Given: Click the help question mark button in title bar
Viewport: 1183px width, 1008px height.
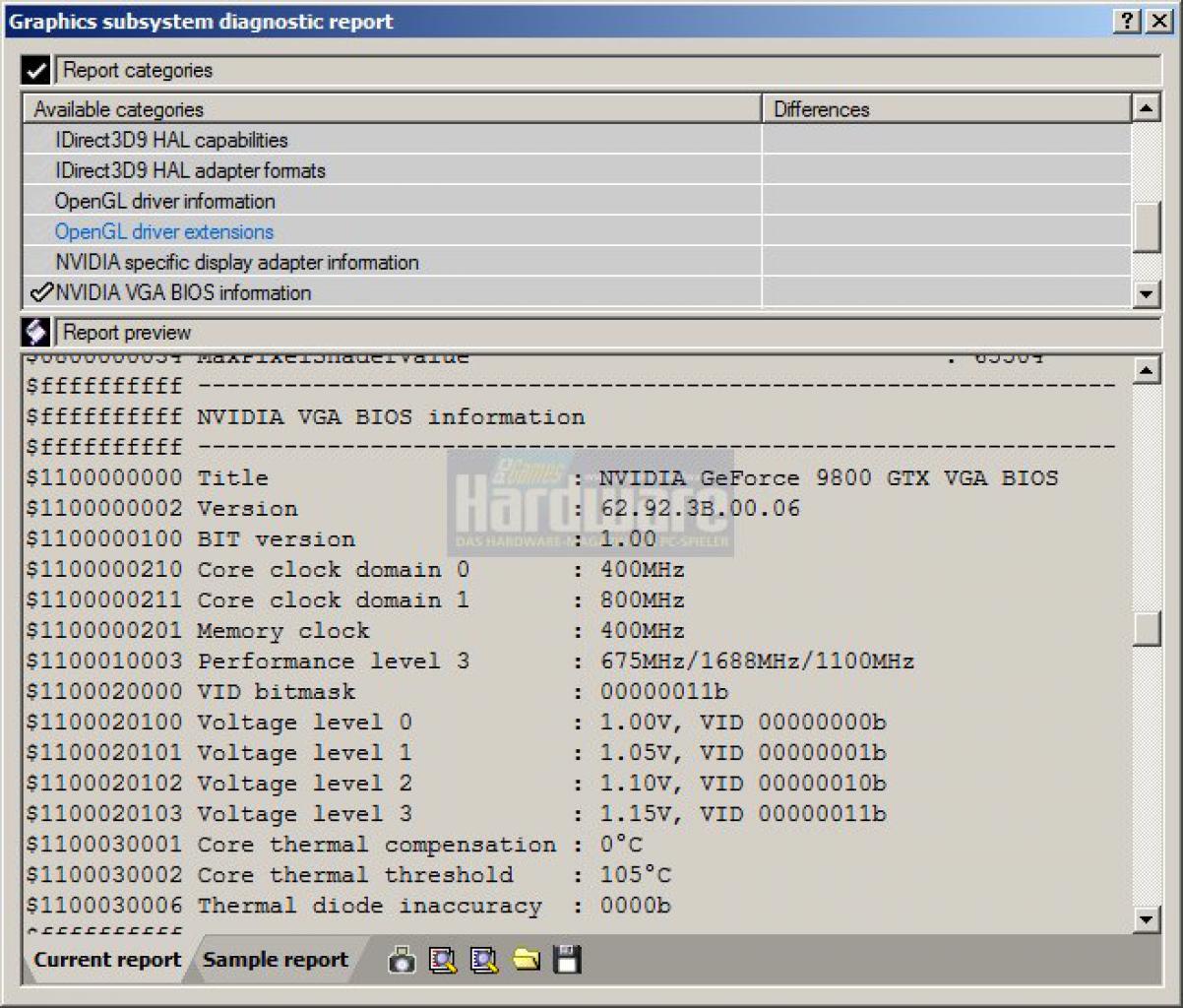Looking at the screenshot, I should point(1129,21).
